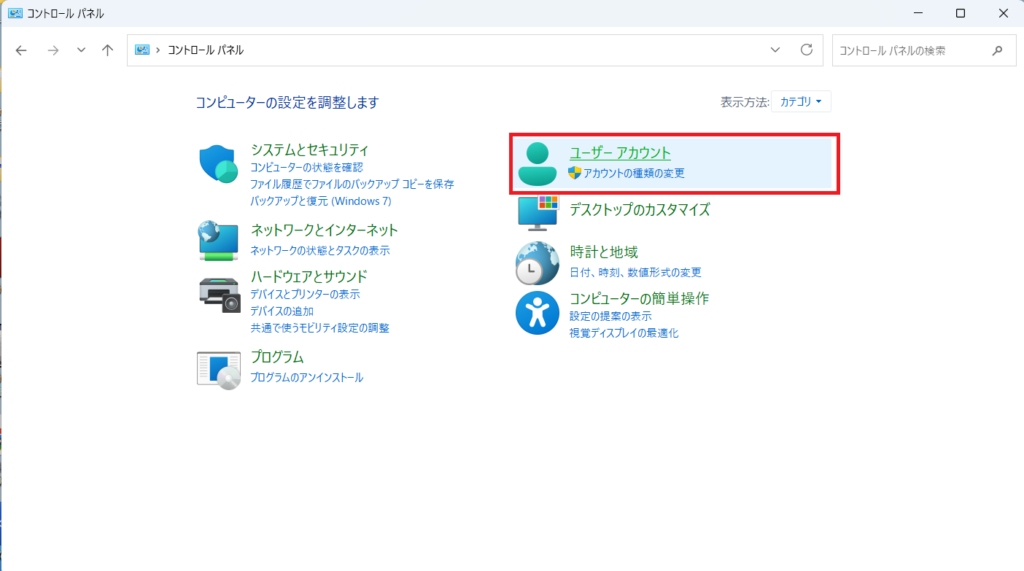The height and width of the screenshot is (571, 1024).
Task: Click the Desktop customization monitor icon
Action: click(x=538, y=211)
